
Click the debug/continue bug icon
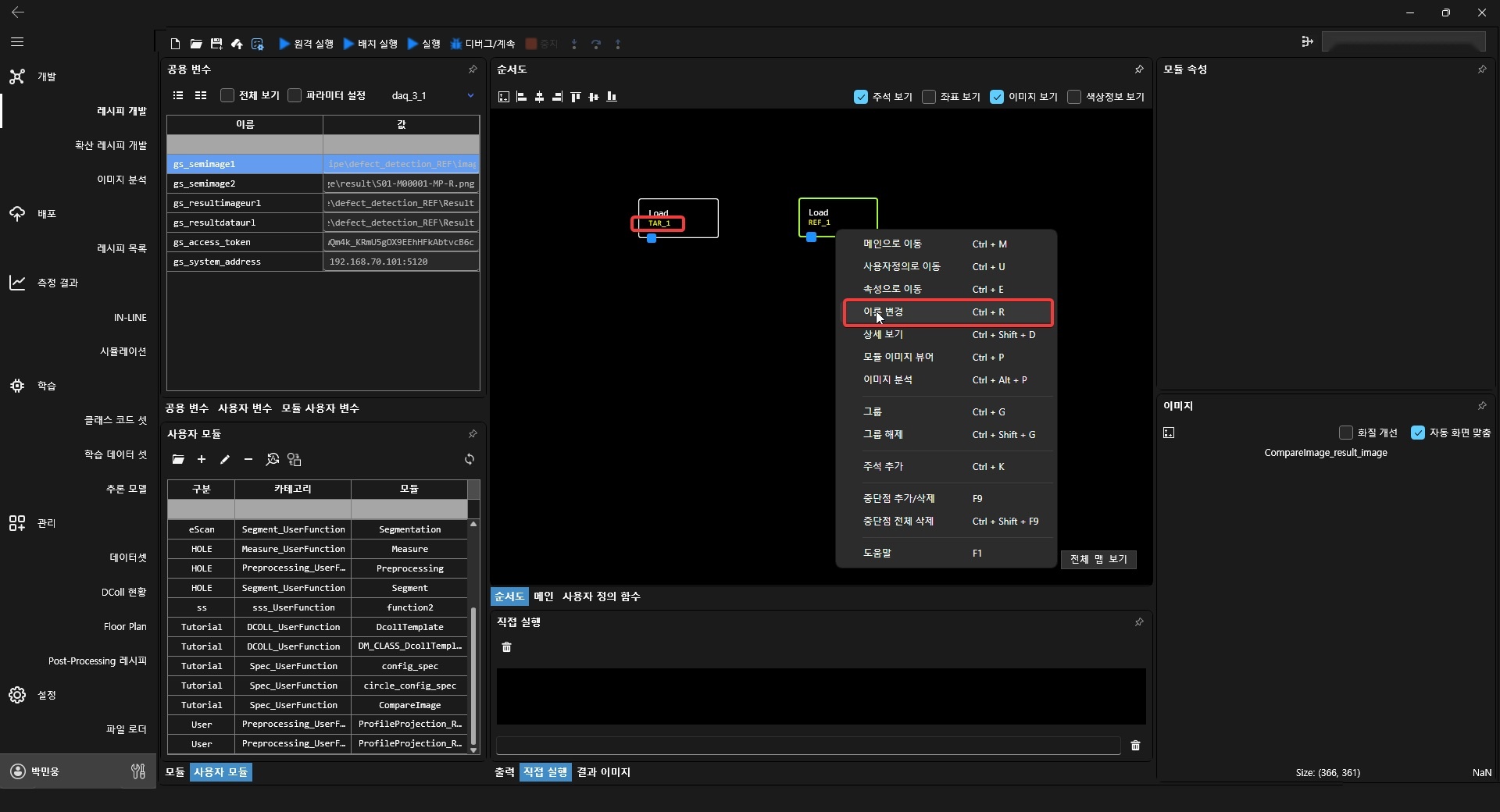coord(455,44)
